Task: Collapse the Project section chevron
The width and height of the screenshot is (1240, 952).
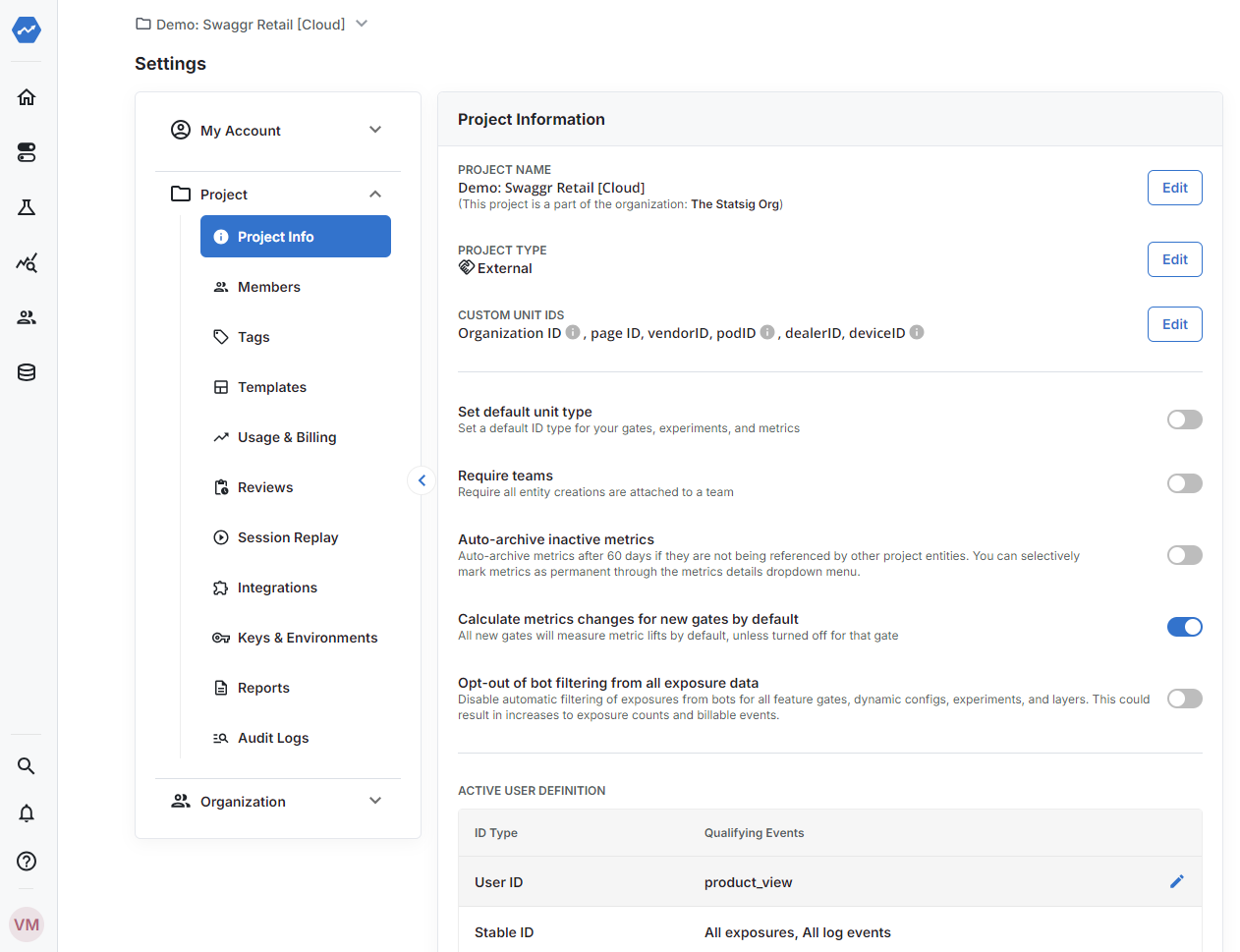Action: click(x=374, y=194)
